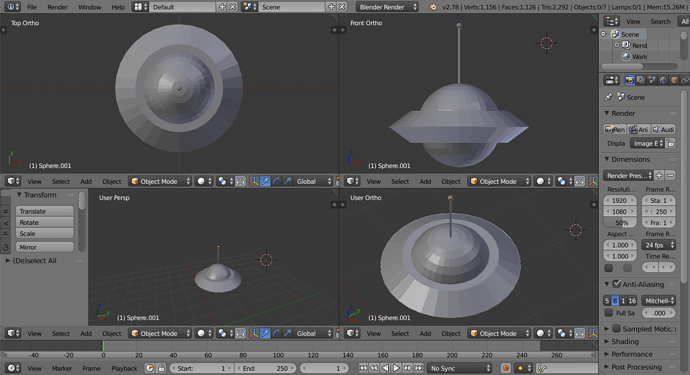The width and height of the screenshot is (690, 375).
Task: Open the 24 fps frame rate dropdown
Action: coord(658,245)
